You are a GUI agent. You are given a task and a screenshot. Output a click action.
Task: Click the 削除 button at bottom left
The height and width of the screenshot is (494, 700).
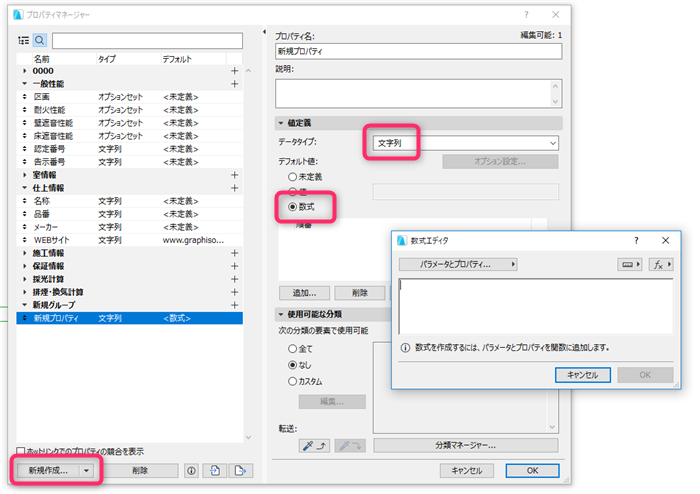click(140, 470)
